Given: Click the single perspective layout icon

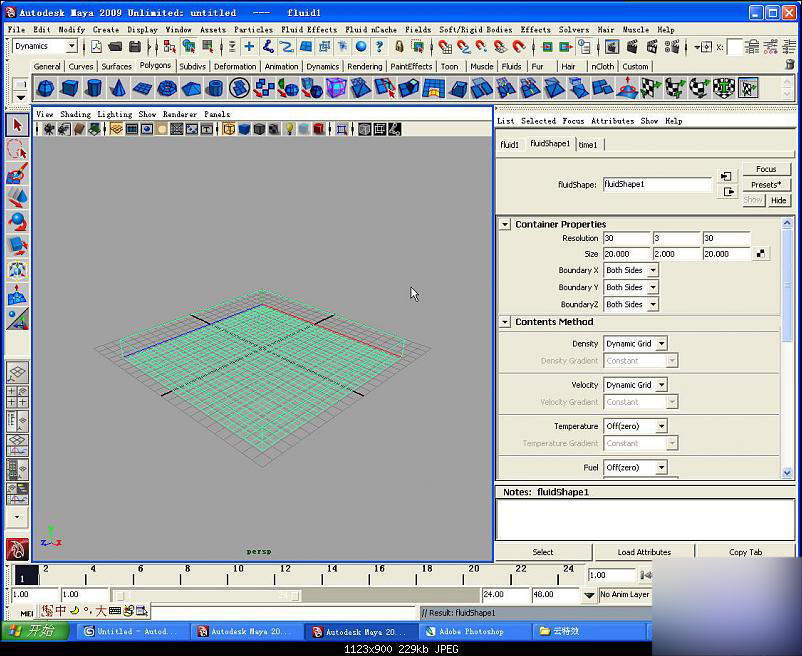Looking at the screenshot, I should (17, 374).
